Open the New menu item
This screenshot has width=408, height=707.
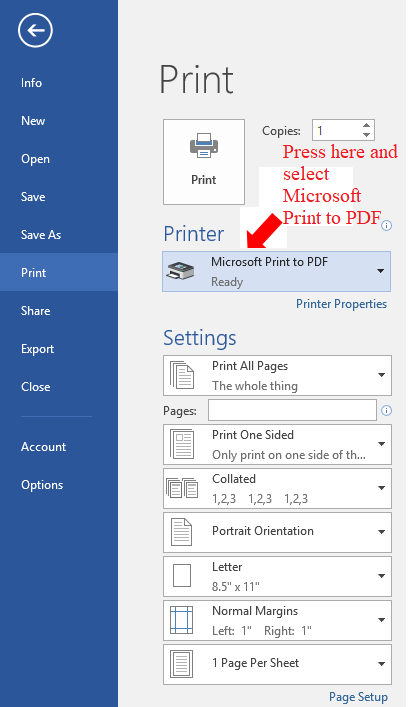click(x=59, y=121)
